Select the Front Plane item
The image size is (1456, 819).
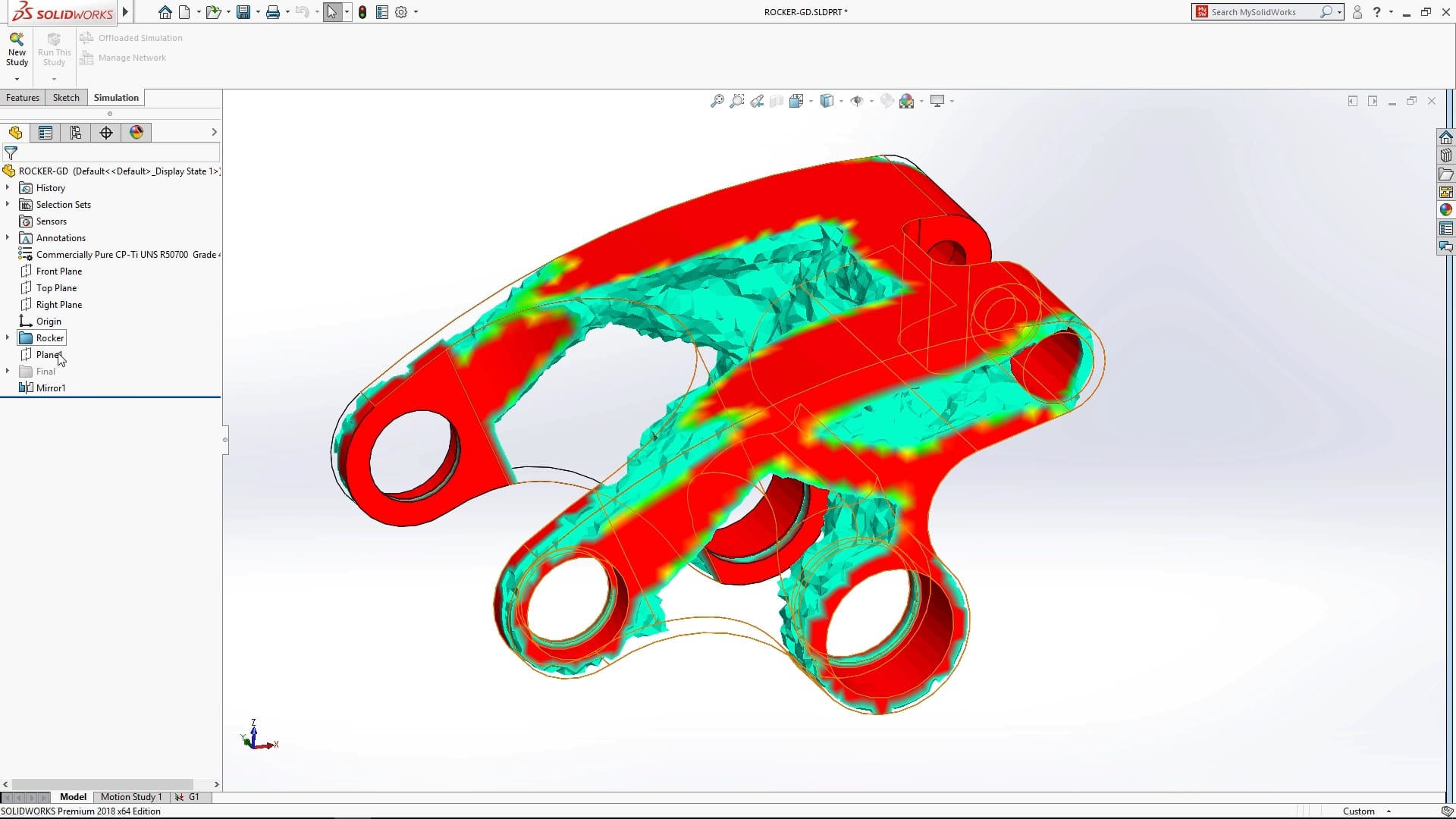tap(51, 271)
